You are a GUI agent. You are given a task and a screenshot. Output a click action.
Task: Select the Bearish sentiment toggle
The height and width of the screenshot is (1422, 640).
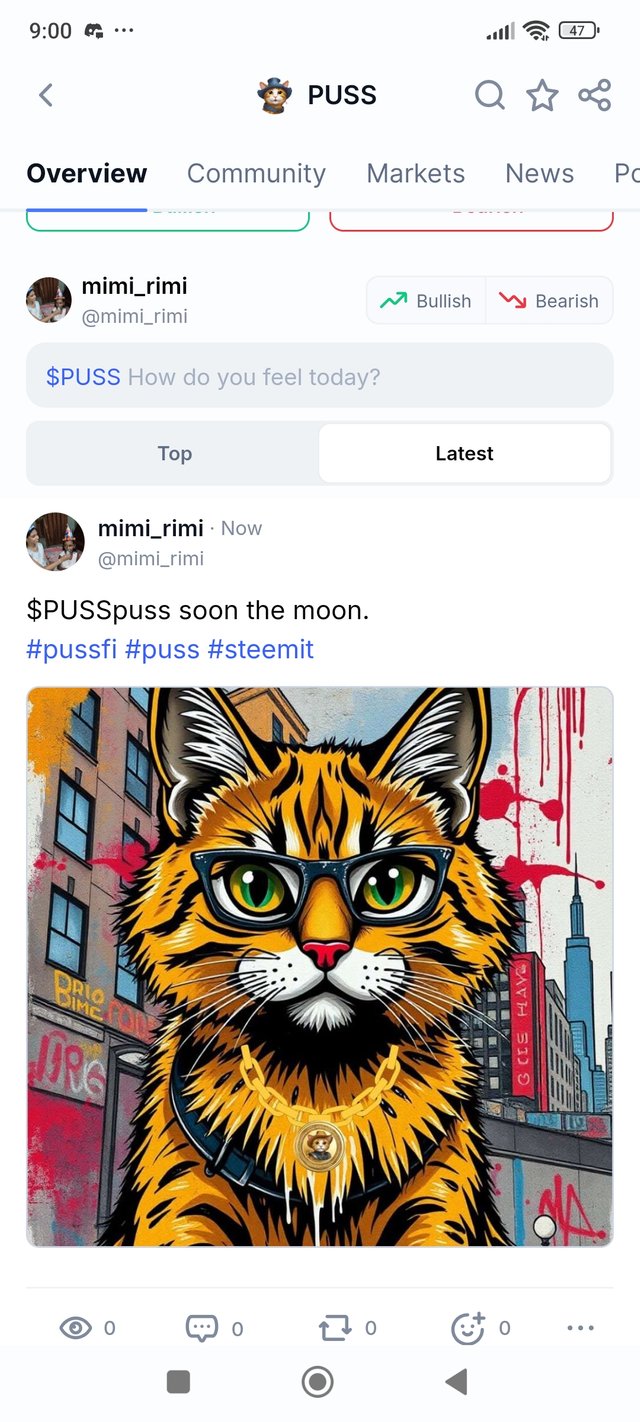tap(549, 301)
